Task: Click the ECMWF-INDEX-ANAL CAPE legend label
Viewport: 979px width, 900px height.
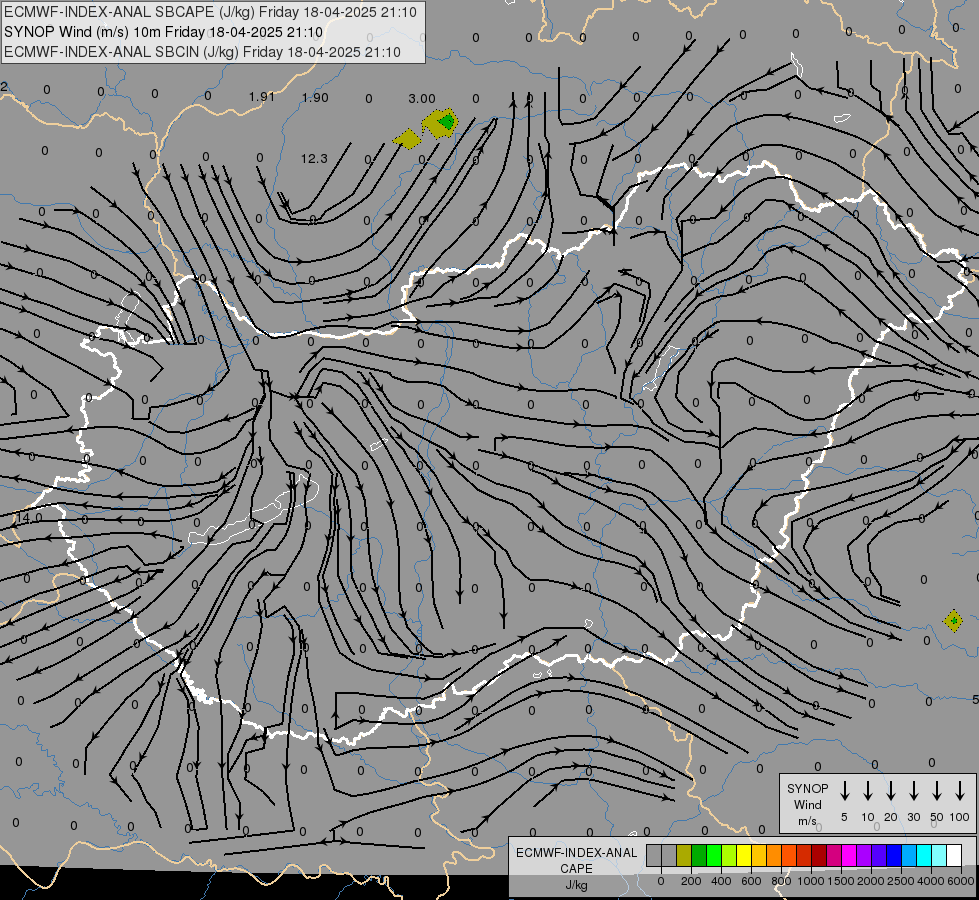Action: click(x=576, y=869)
